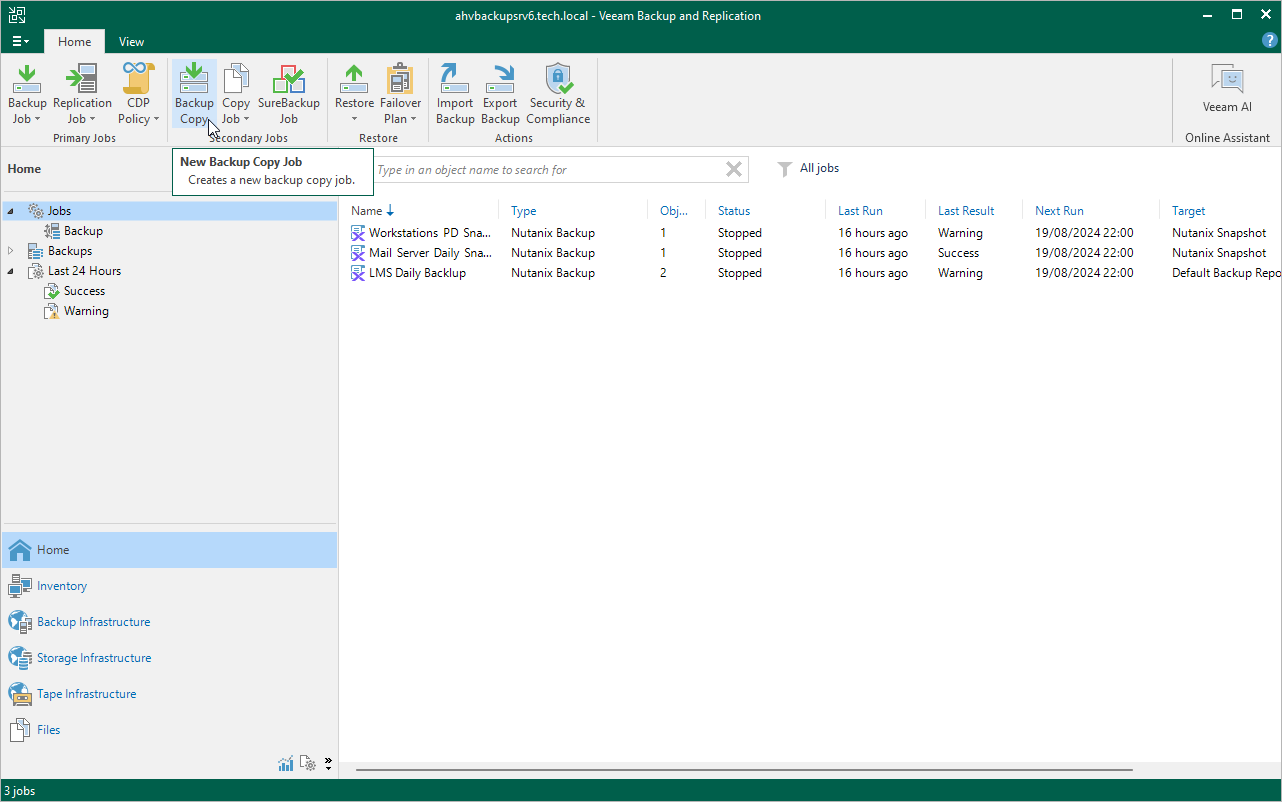Viewport: 1282px width, 802px height.
Task: Open the Veeam AI online assistant
Action: [1227, 88]
